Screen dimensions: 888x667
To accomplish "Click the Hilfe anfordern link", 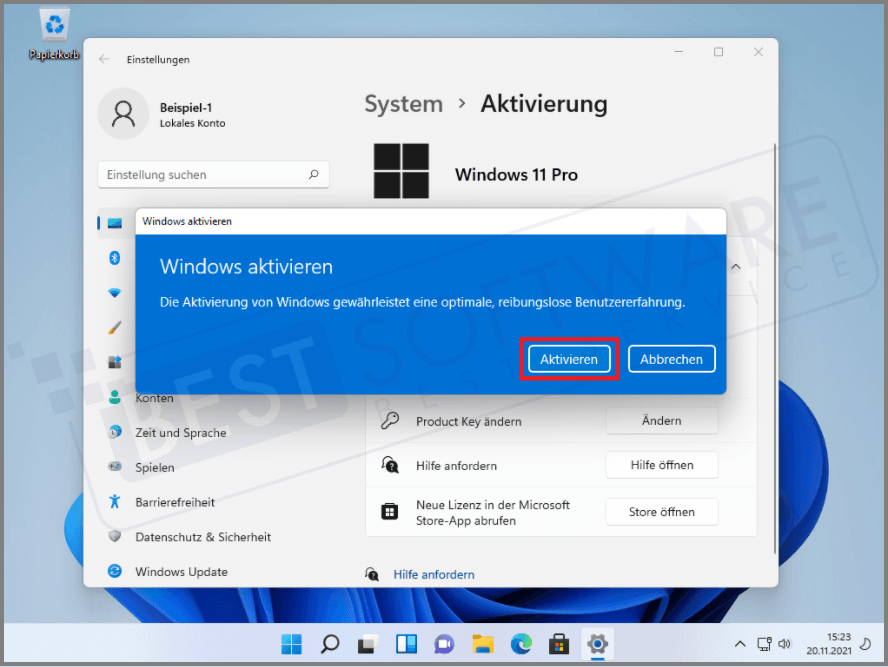I will pyautogui.click(x=434, y=574).
